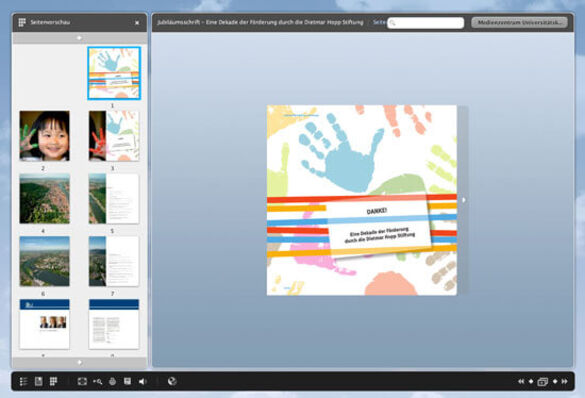Viewport: 585px width, 398px height.
Task: Click the bookmarks page icon in toolbar
Action: pos(38,381)
